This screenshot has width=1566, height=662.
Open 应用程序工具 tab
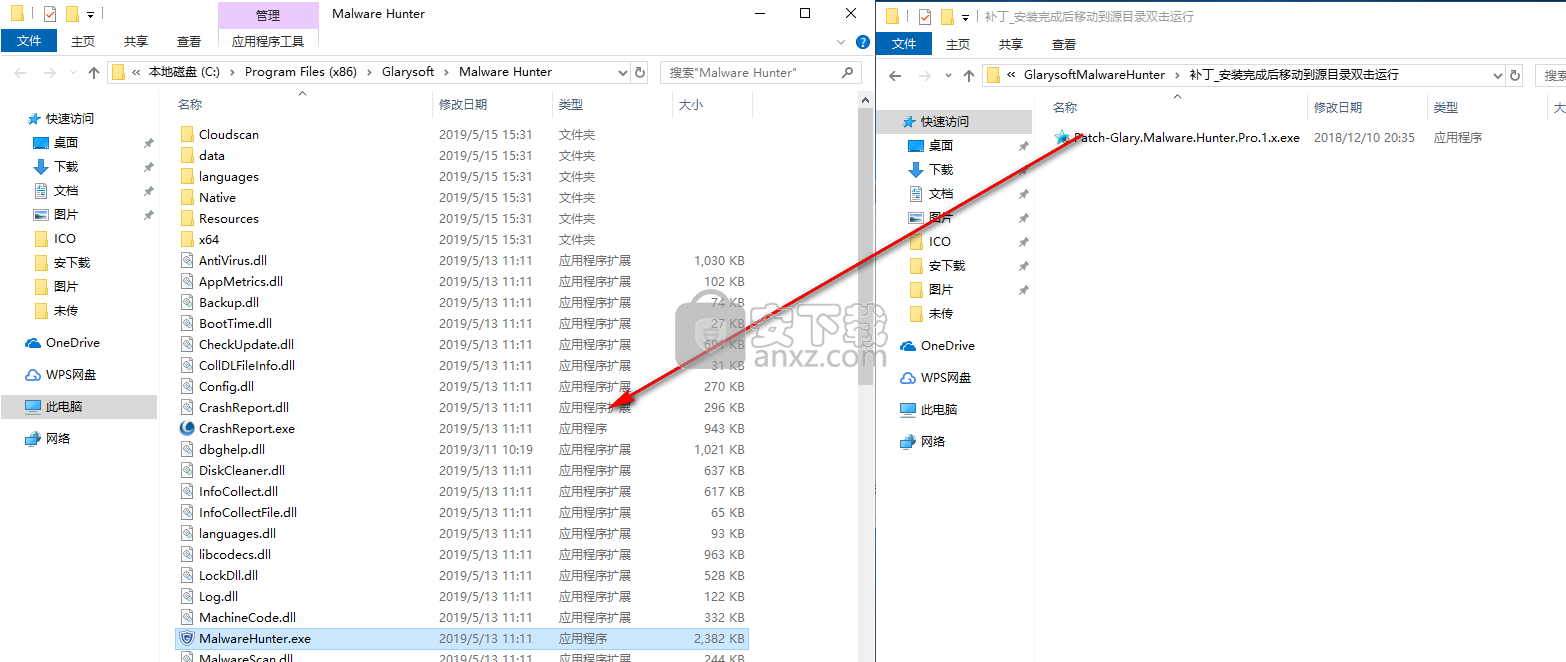pos(268,41)
